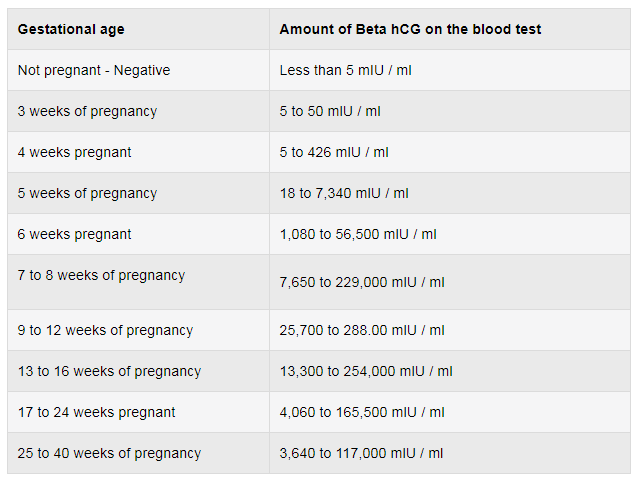Click the '5 to 426 mIU / ml' value

[334, 152]
